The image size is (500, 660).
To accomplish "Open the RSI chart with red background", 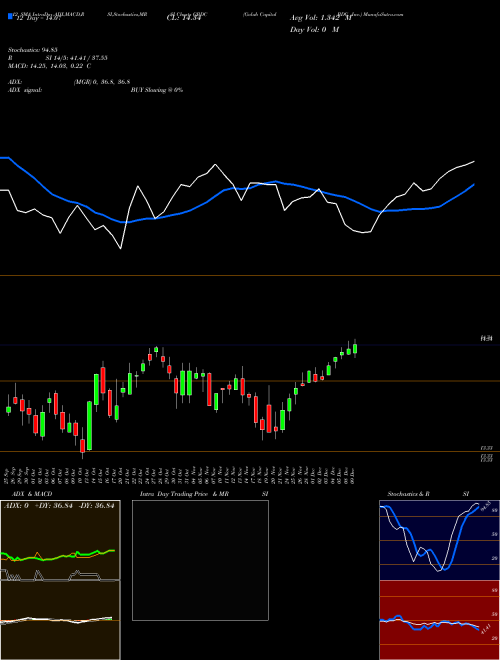I will coord(439,620).
